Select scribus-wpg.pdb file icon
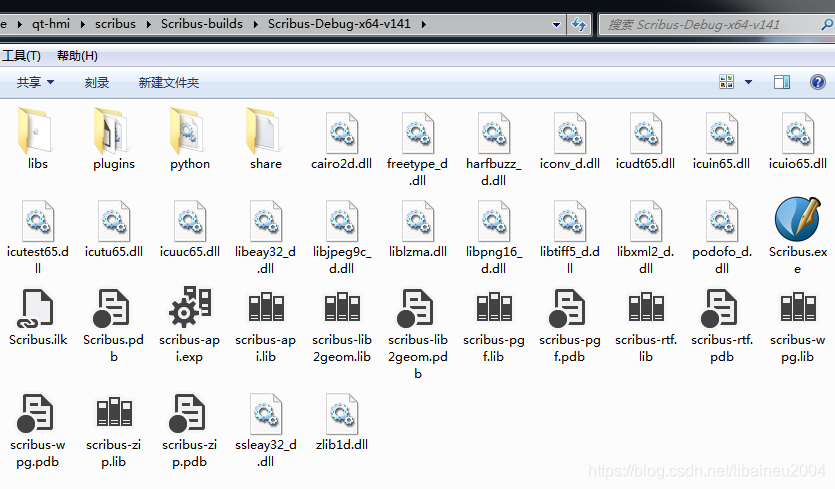The width and height of the screenshot is (835, 489). tap(36, 413)
